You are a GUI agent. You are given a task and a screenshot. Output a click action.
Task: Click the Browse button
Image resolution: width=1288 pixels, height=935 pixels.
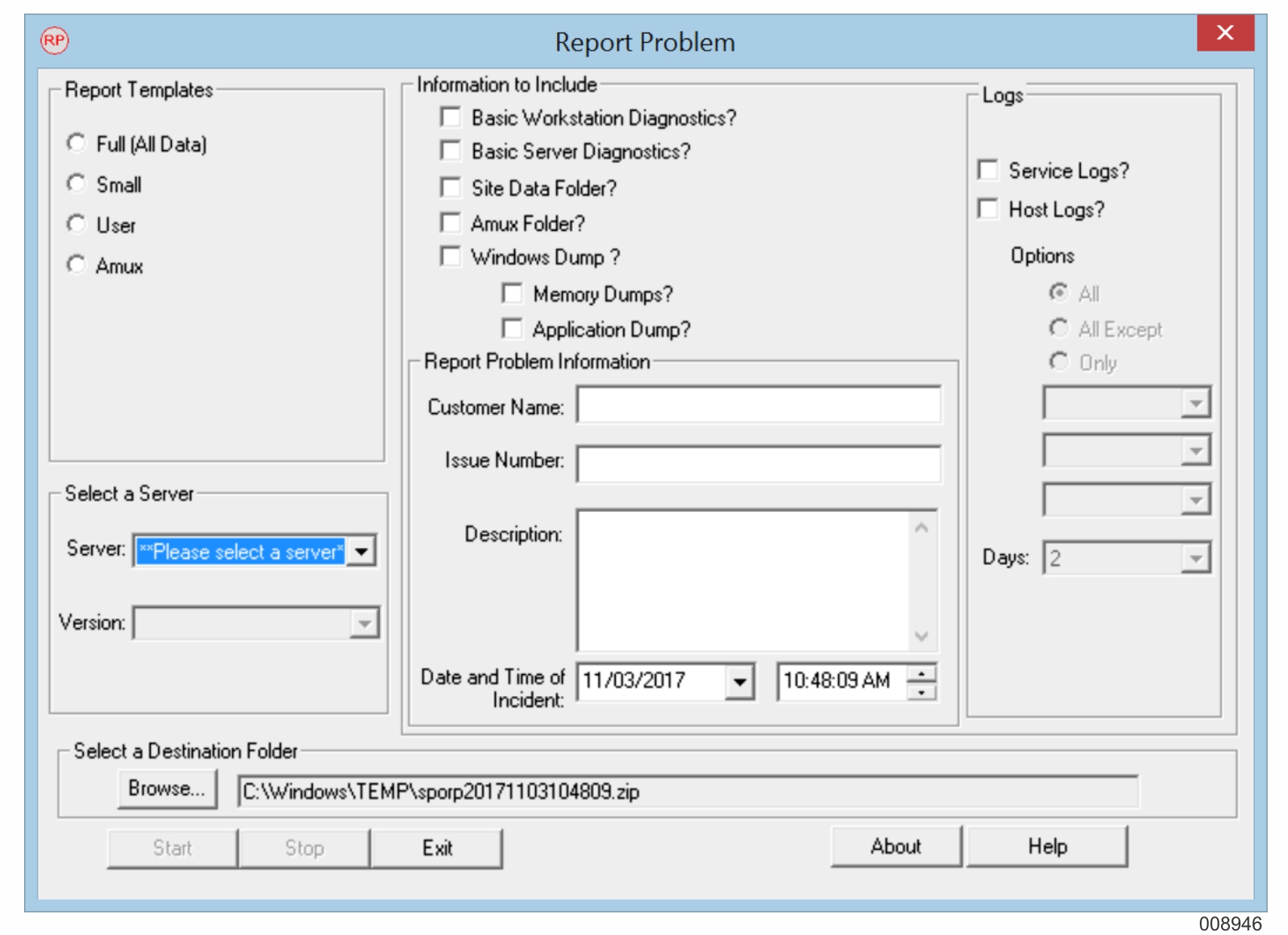click(167, 789)
